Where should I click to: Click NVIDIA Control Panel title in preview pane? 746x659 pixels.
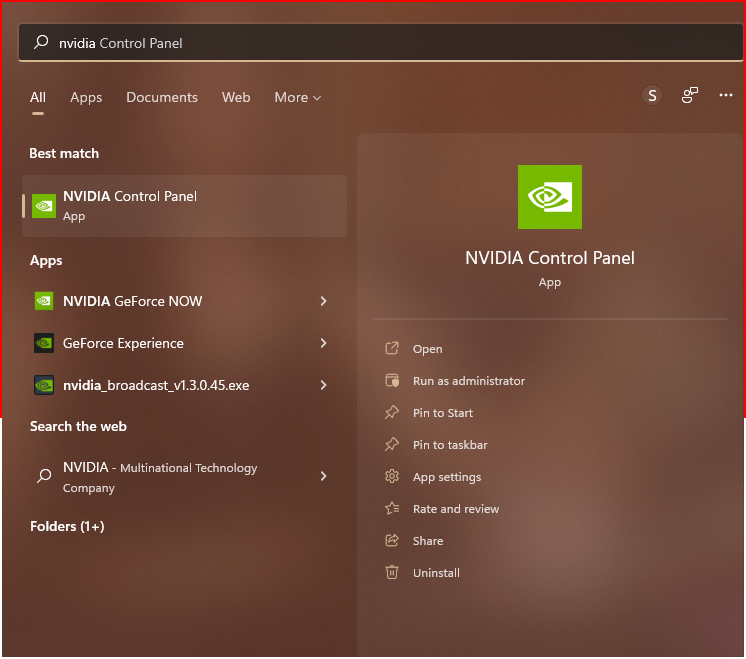click(550, 258)
